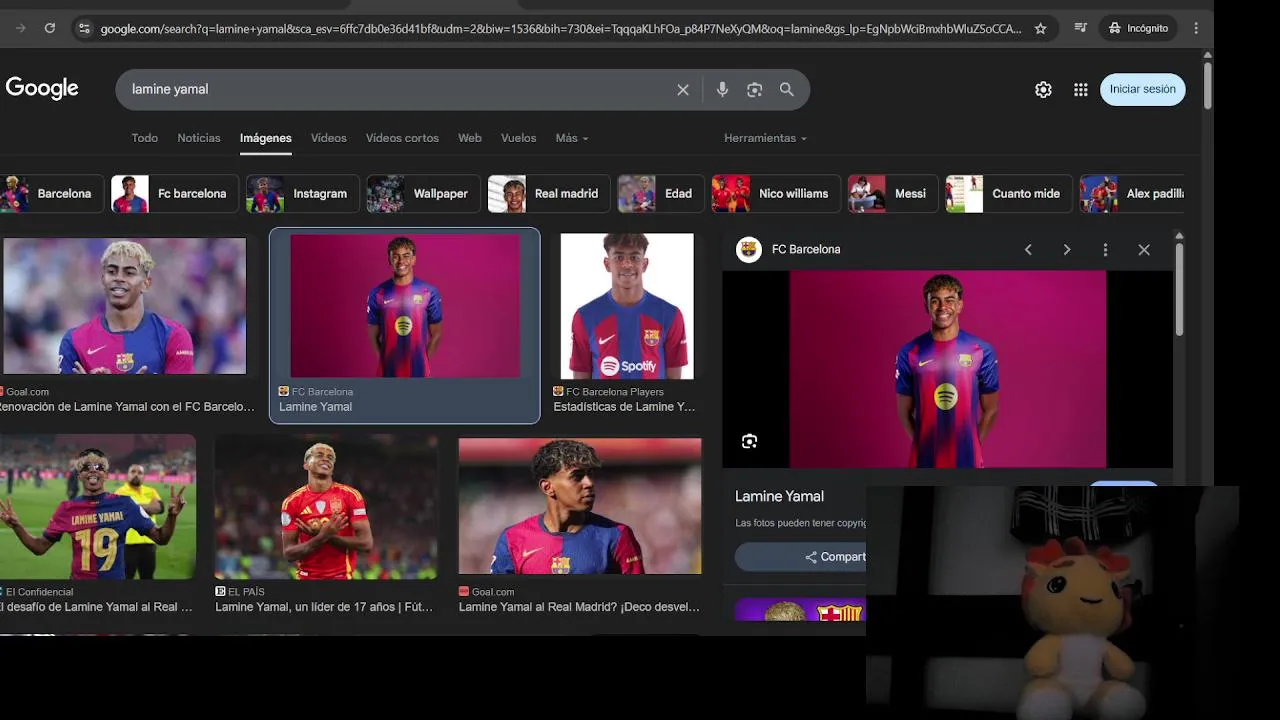Click the browser forward arrow
Viewport: 1280px width, 720px height.
coord(21,28)
